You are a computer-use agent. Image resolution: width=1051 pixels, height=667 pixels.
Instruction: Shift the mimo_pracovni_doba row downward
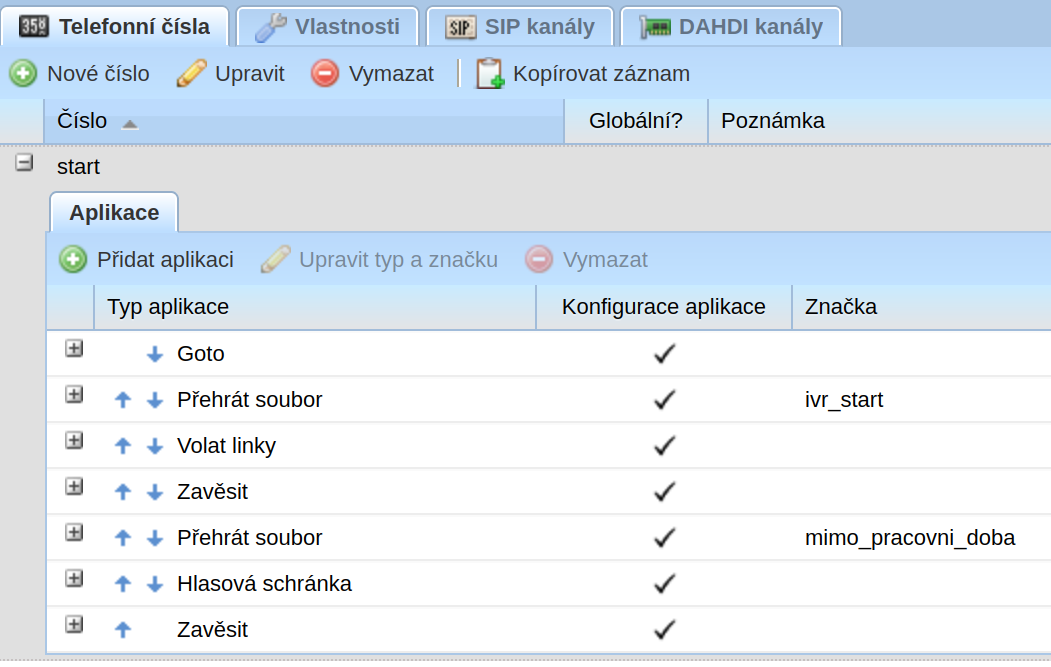tap(155, 538)
